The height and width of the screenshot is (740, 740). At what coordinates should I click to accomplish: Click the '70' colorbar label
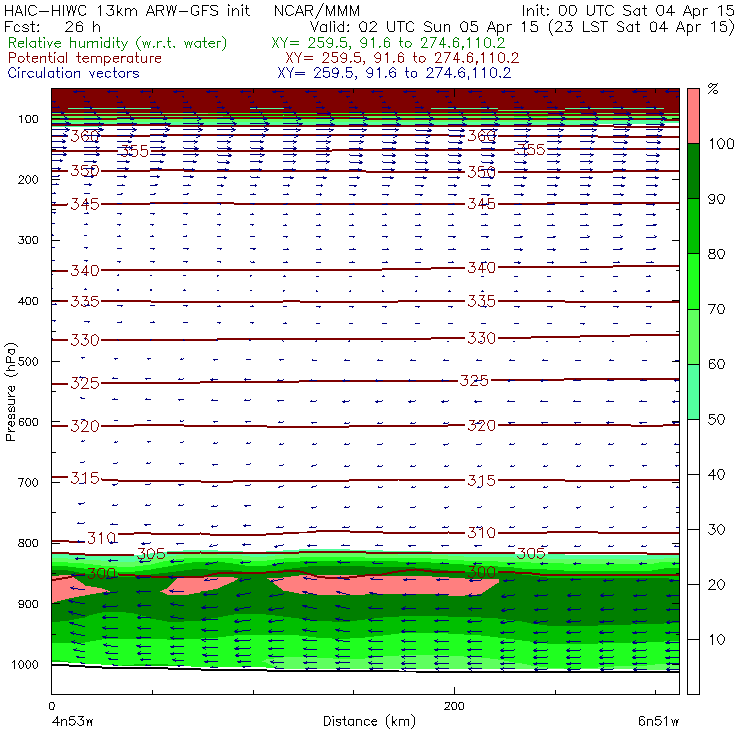click(716, 309)
